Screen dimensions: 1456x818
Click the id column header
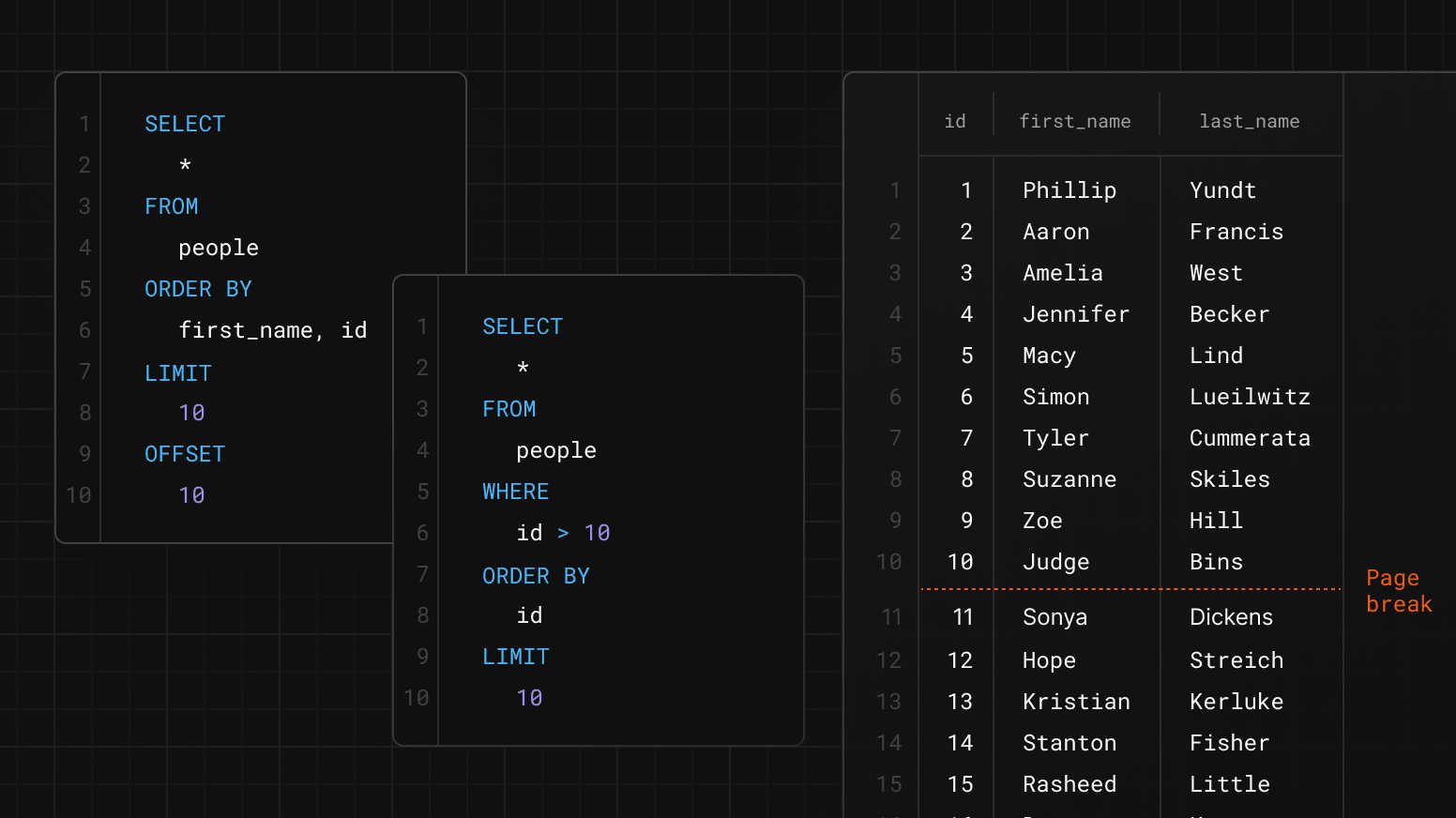[x=955, y=121]
